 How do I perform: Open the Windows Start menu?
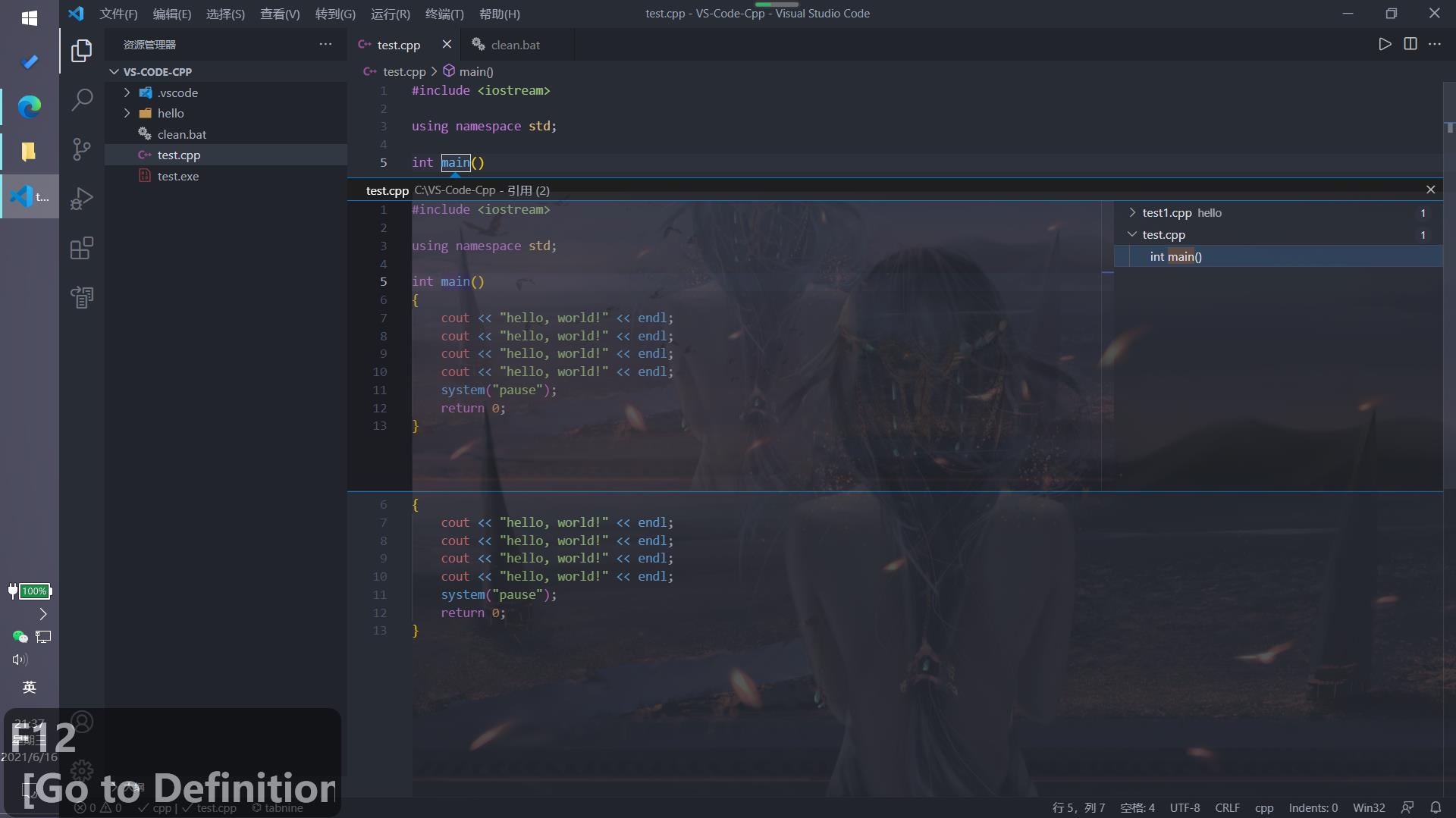(x=30, y=18)
